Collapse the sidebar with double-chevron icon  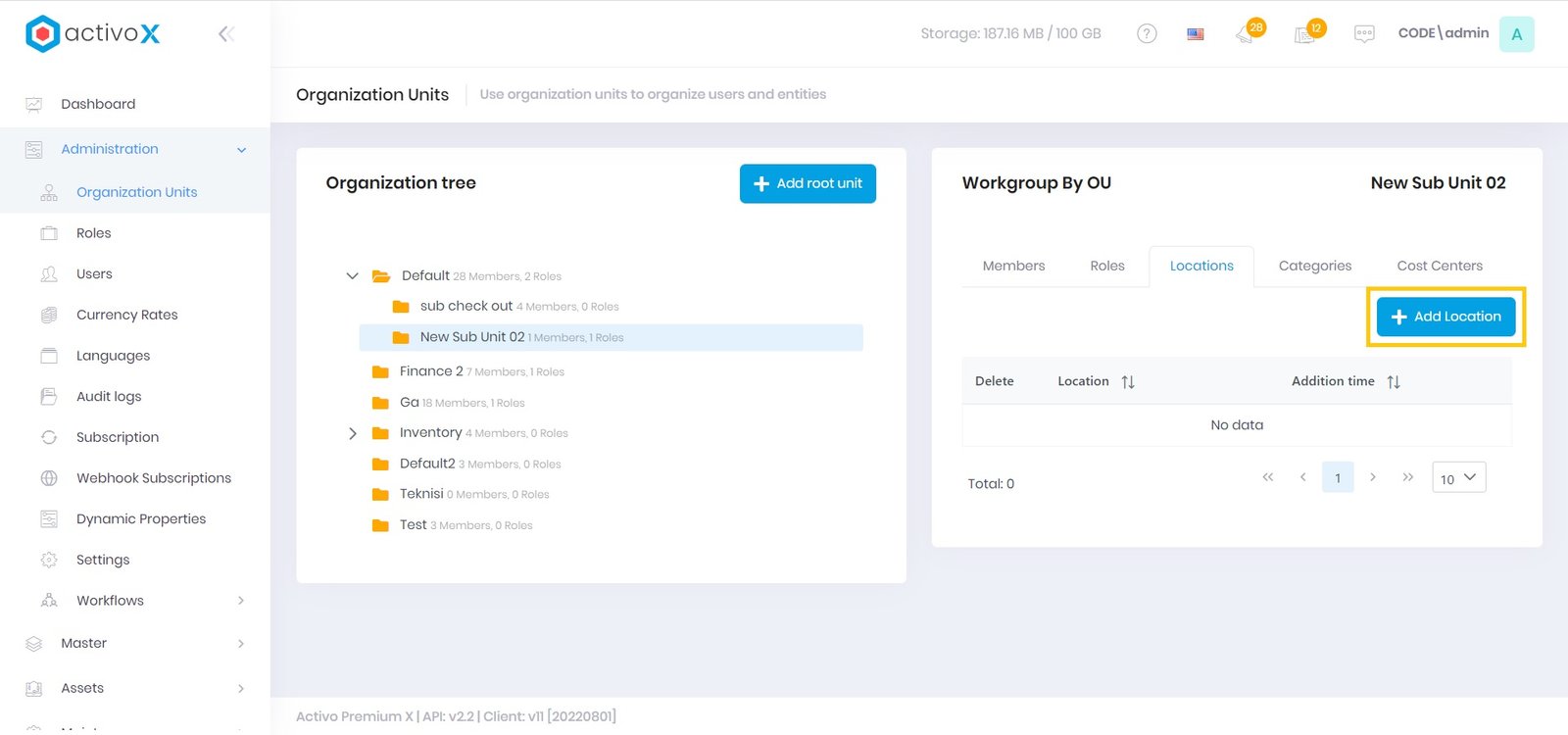(x=226, y=34)
